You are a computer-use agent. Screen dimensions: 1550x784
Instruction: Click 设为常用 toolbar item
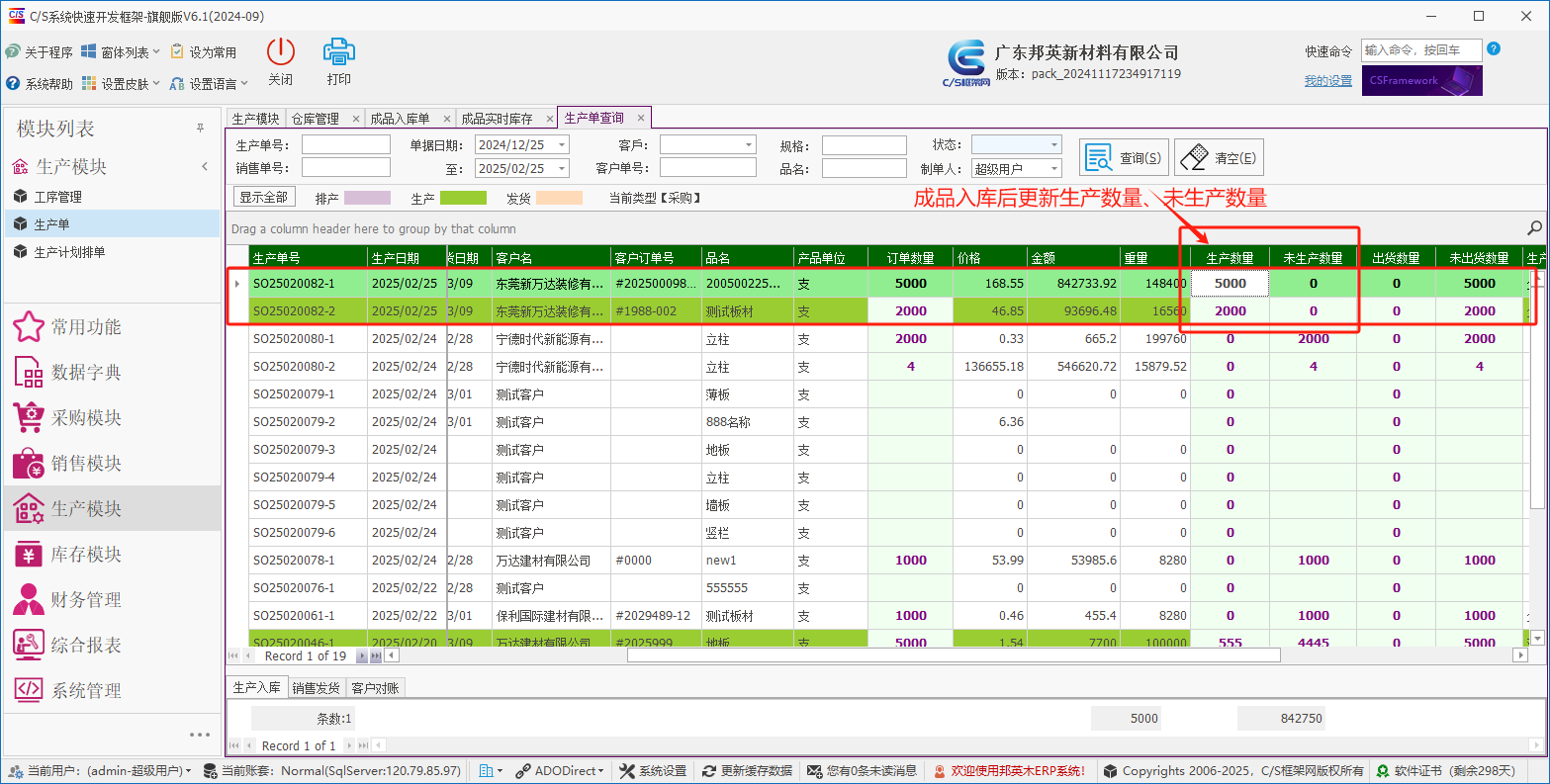(204, 52)
